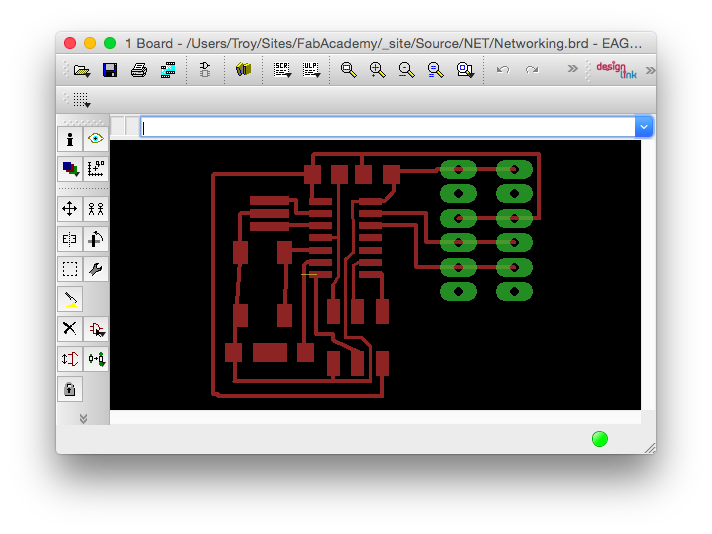Toggle the Show eye tool
Screen dimensions: 712x534
96,139
